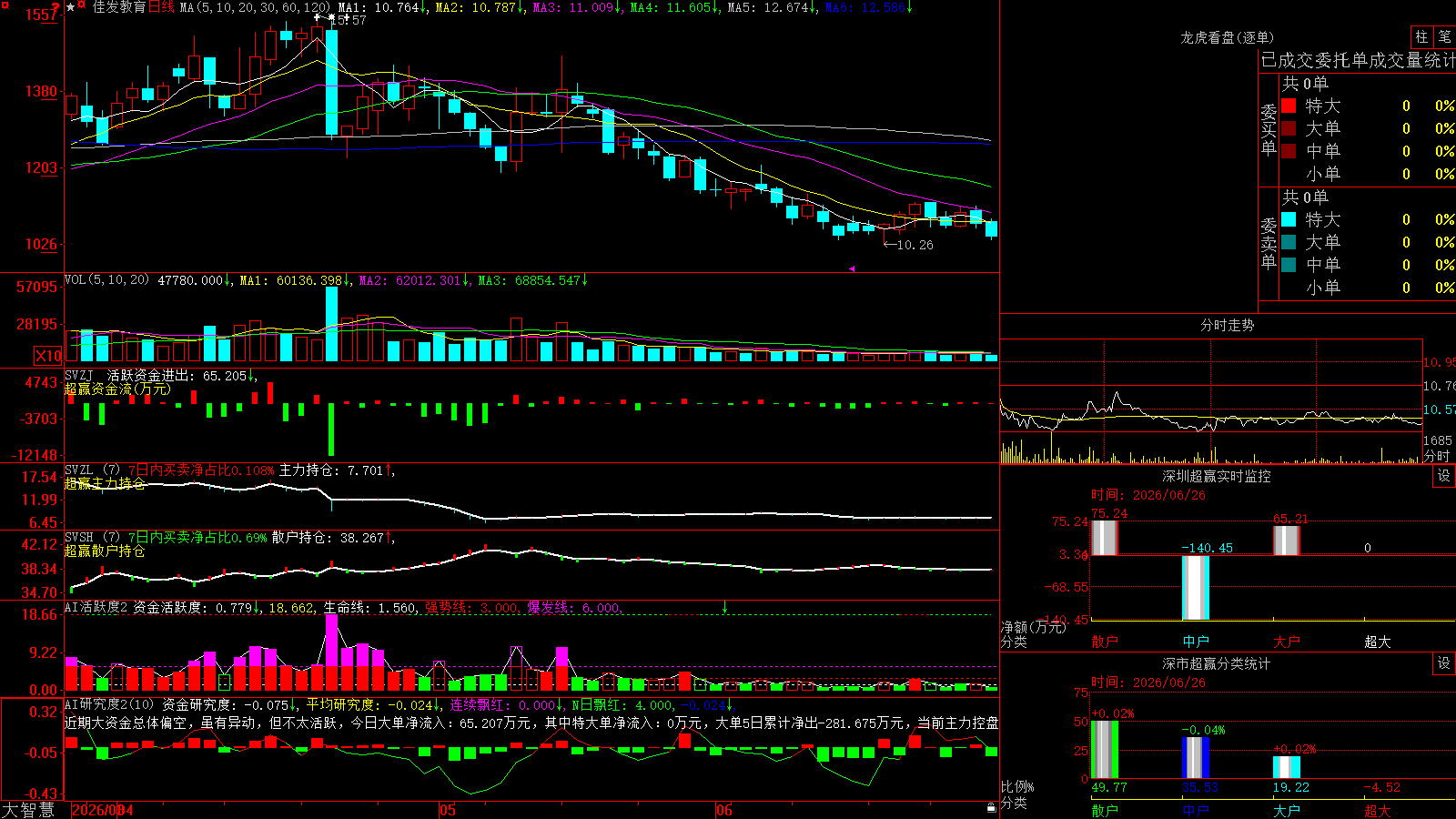The image size is (1456, 819).
Task: Click the 15.57 high price annotation
Action: coord(348,20)
